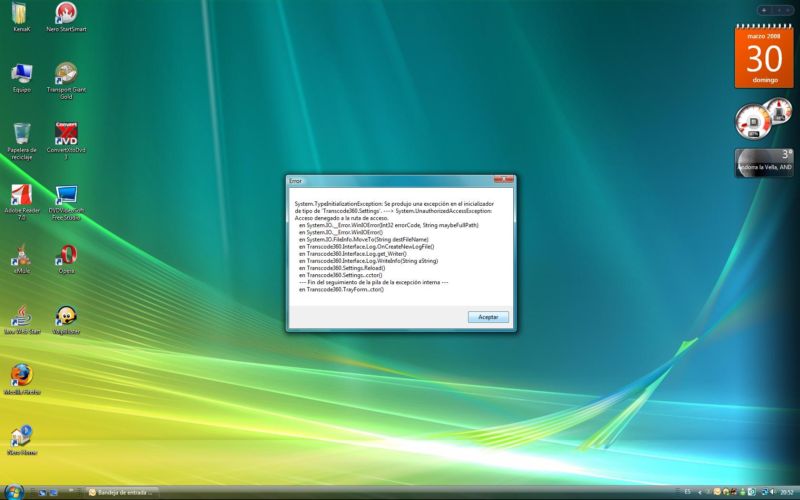This screenshot has height=500, width=800.
Task: Select the eMule desktop shortcut
Action: (21, 259)
